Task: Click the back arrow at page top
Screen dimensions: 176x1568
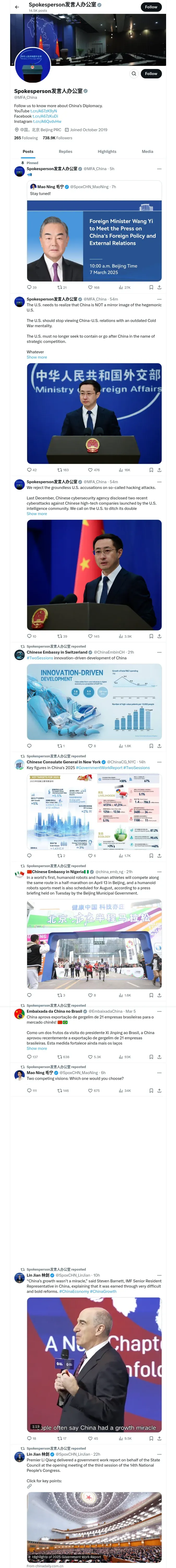Action: [x=17, y=7]
